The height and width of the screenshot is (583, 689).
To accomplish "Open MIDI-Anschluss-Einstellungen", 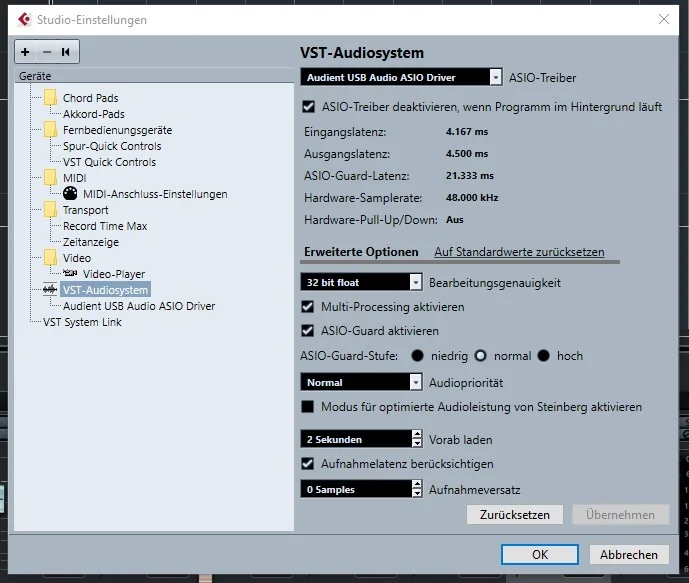I will (155, 194).
